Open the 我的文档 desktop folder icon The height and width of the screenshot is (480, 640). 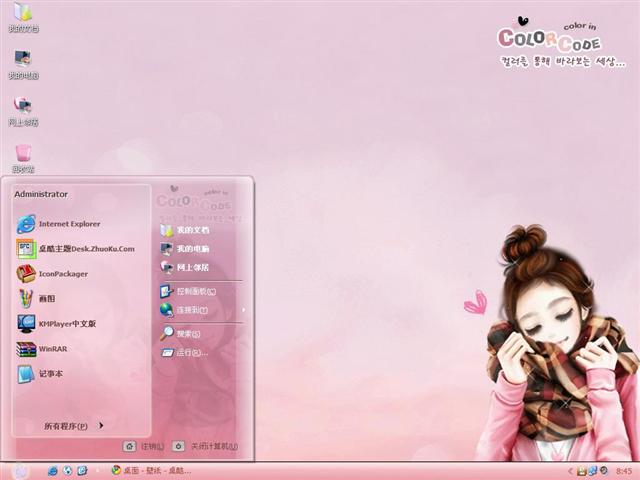coord(23,17)
